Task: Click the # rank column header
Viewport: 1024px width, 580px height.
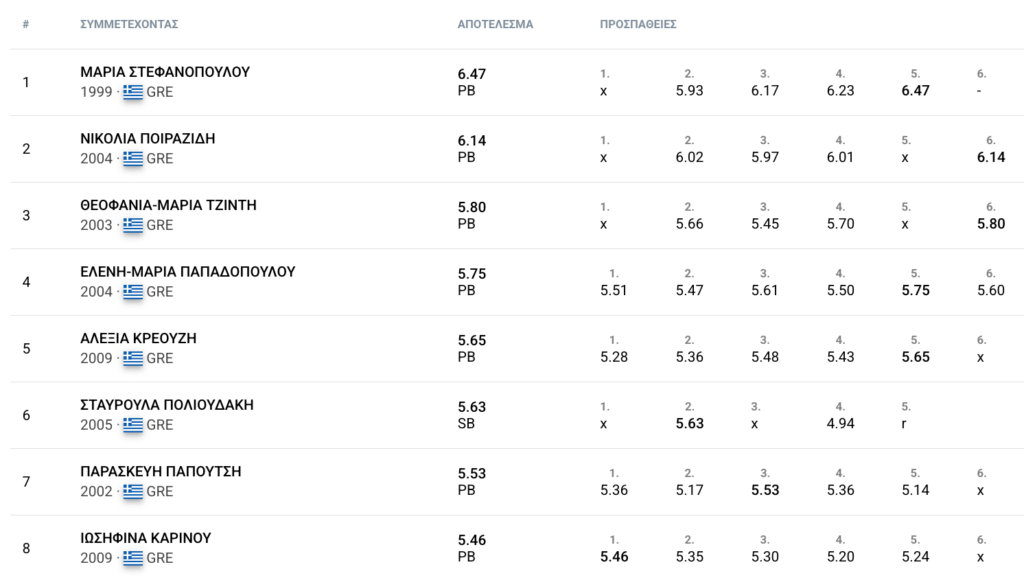Action: pos(25,24)
